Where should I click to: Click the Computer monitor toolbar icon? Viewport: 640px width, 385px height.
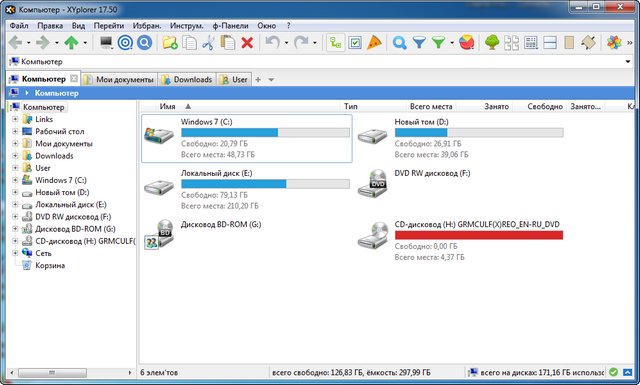[x=106, y=42]
